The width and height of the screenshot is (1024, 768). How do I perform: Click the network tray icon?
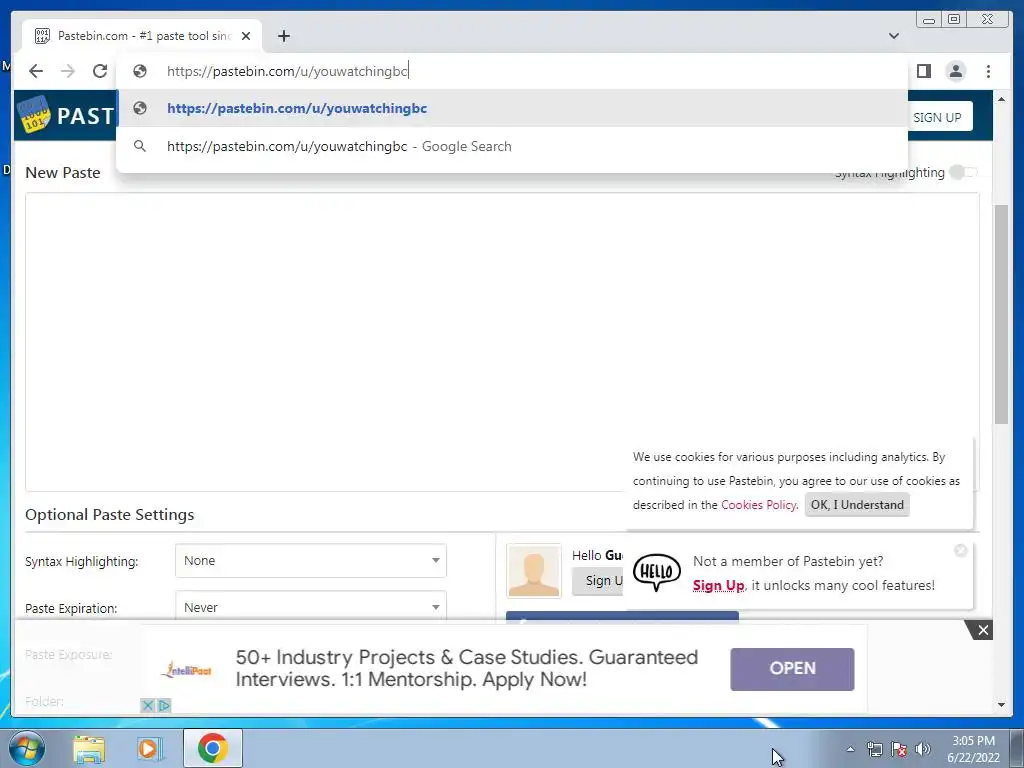(x=874, y=749)
